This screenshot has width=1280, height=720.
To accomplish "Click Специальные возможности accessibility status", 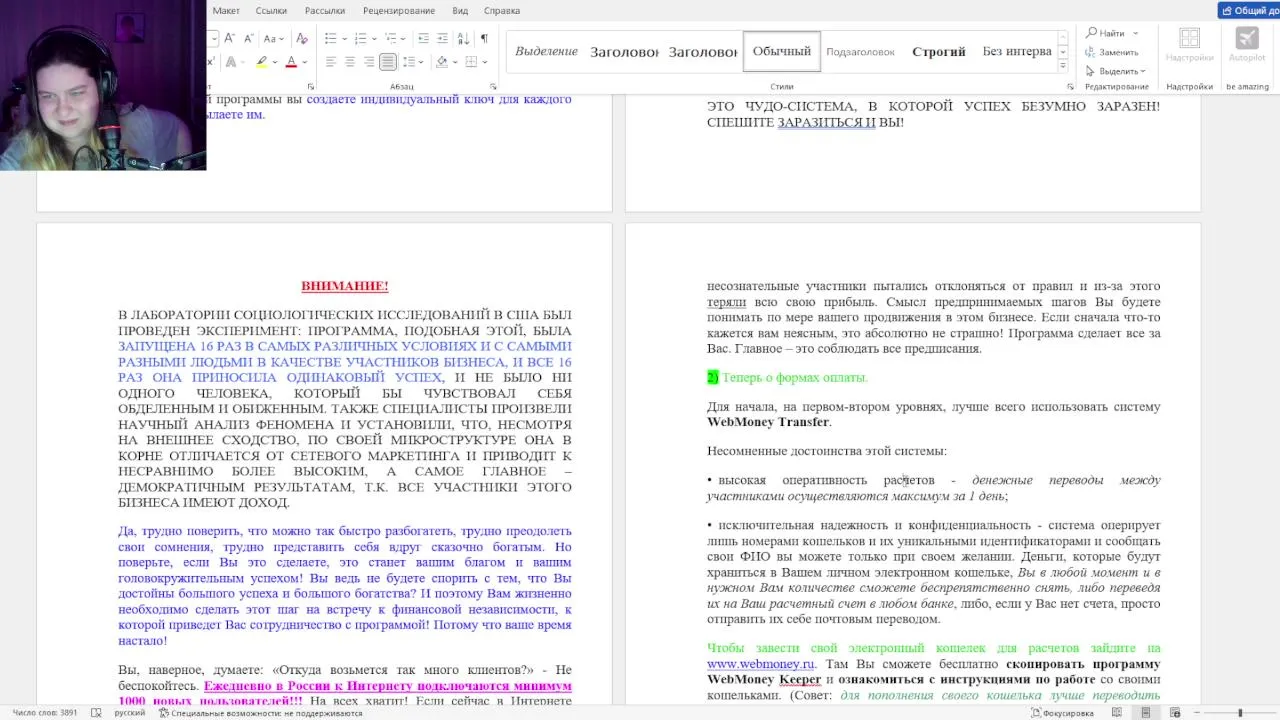I will [x=259, y=713].
